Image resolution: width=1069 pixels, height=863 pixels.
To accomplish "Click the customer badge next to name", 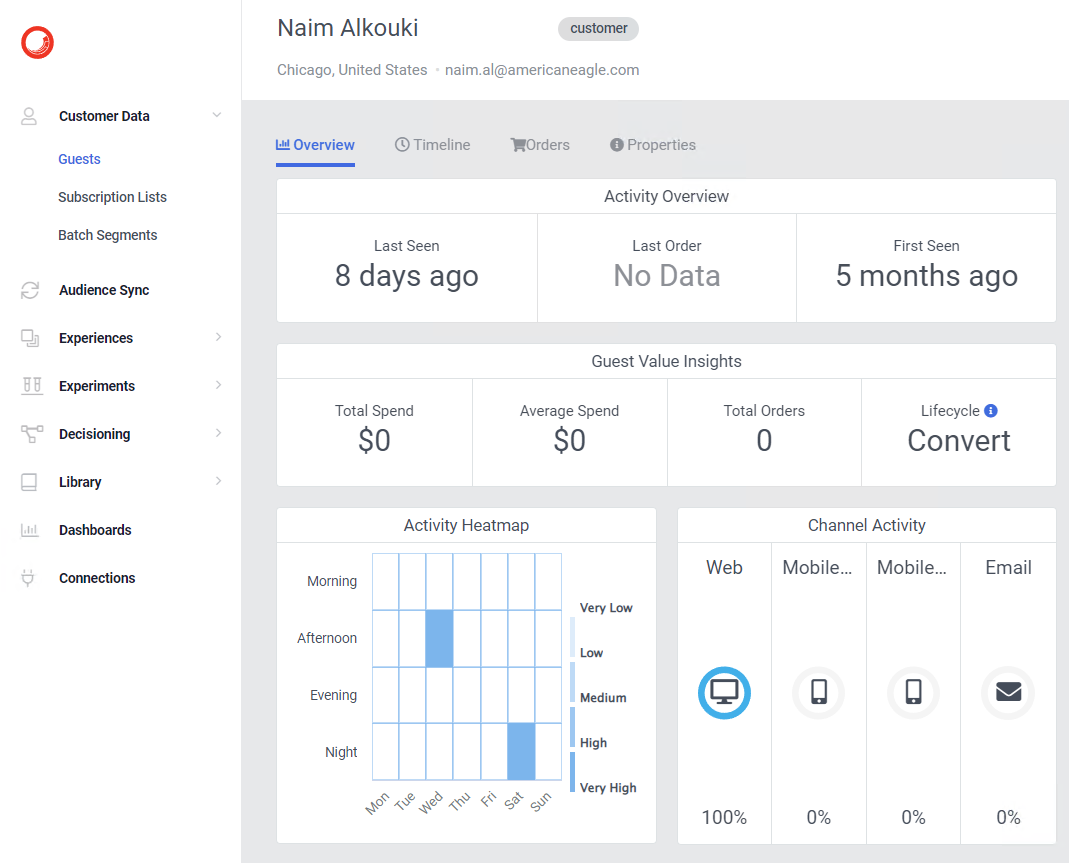I will 599,29.
